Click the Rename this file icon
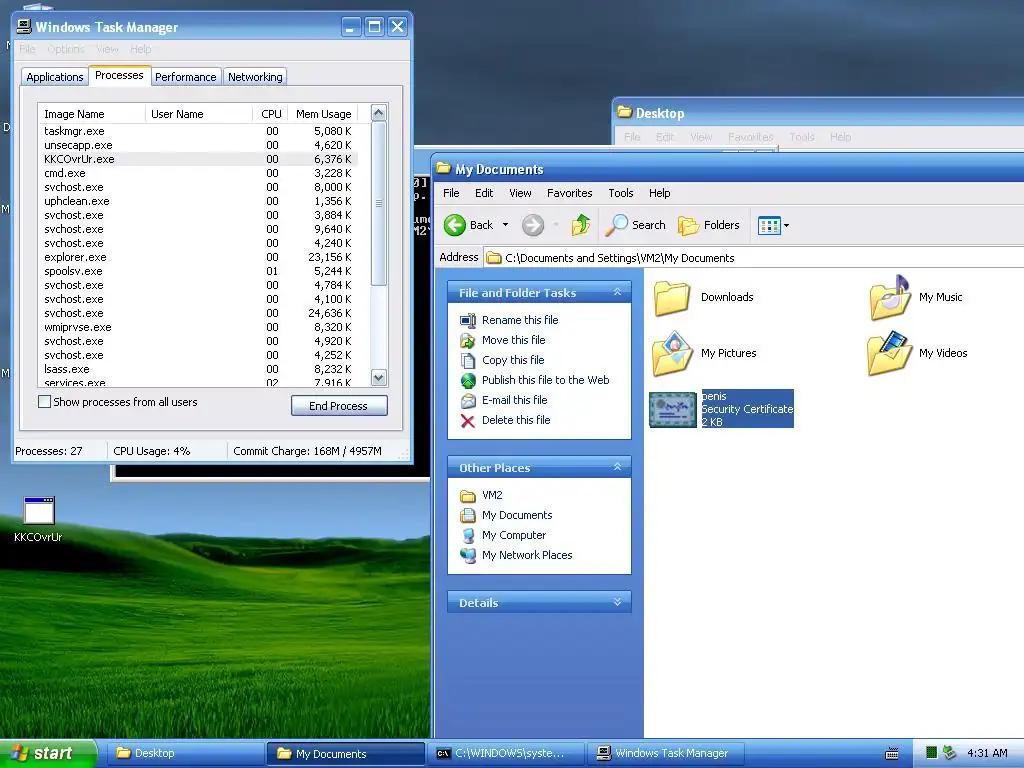The height and width of the screenshot is (768, 1024). [468, 320]
